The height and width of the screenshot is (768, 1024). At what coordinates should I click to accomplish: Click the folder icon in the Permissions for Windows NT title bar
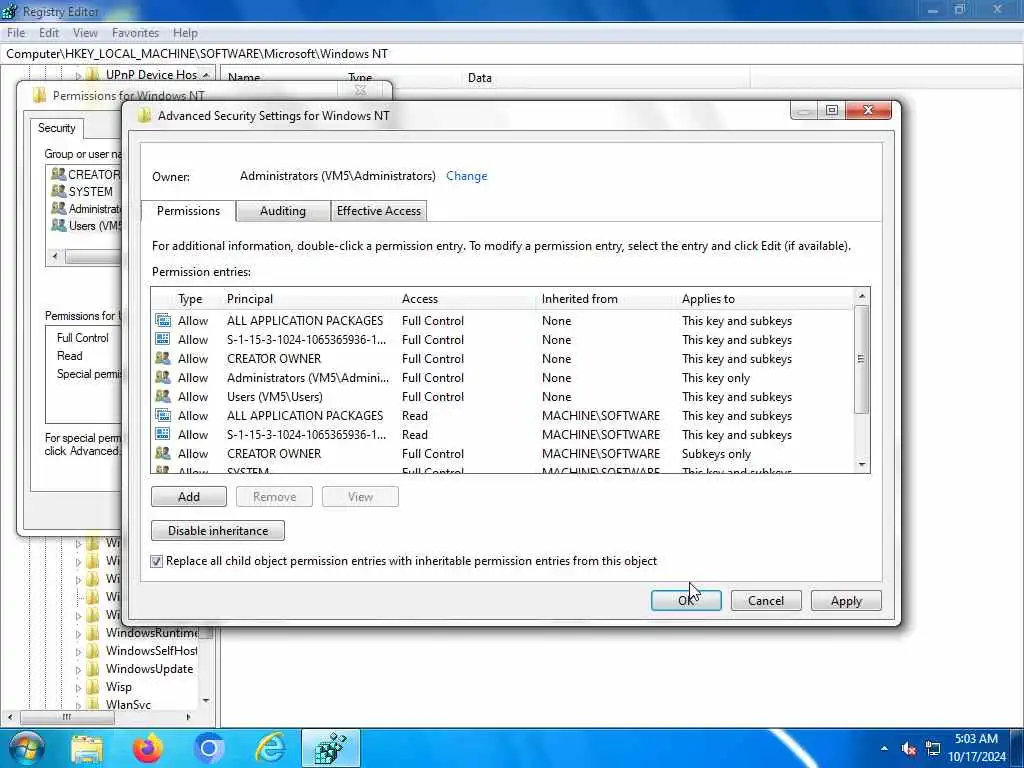(39, 96)
